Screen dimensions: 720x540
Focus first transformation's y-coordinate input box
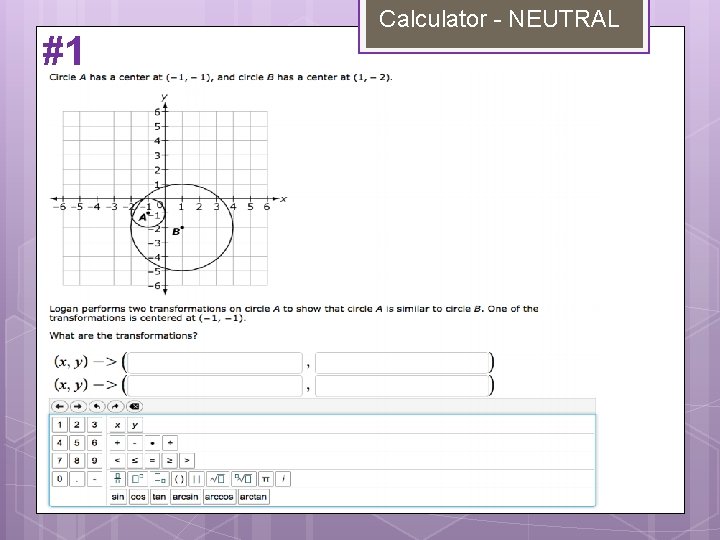pos(402,363)
